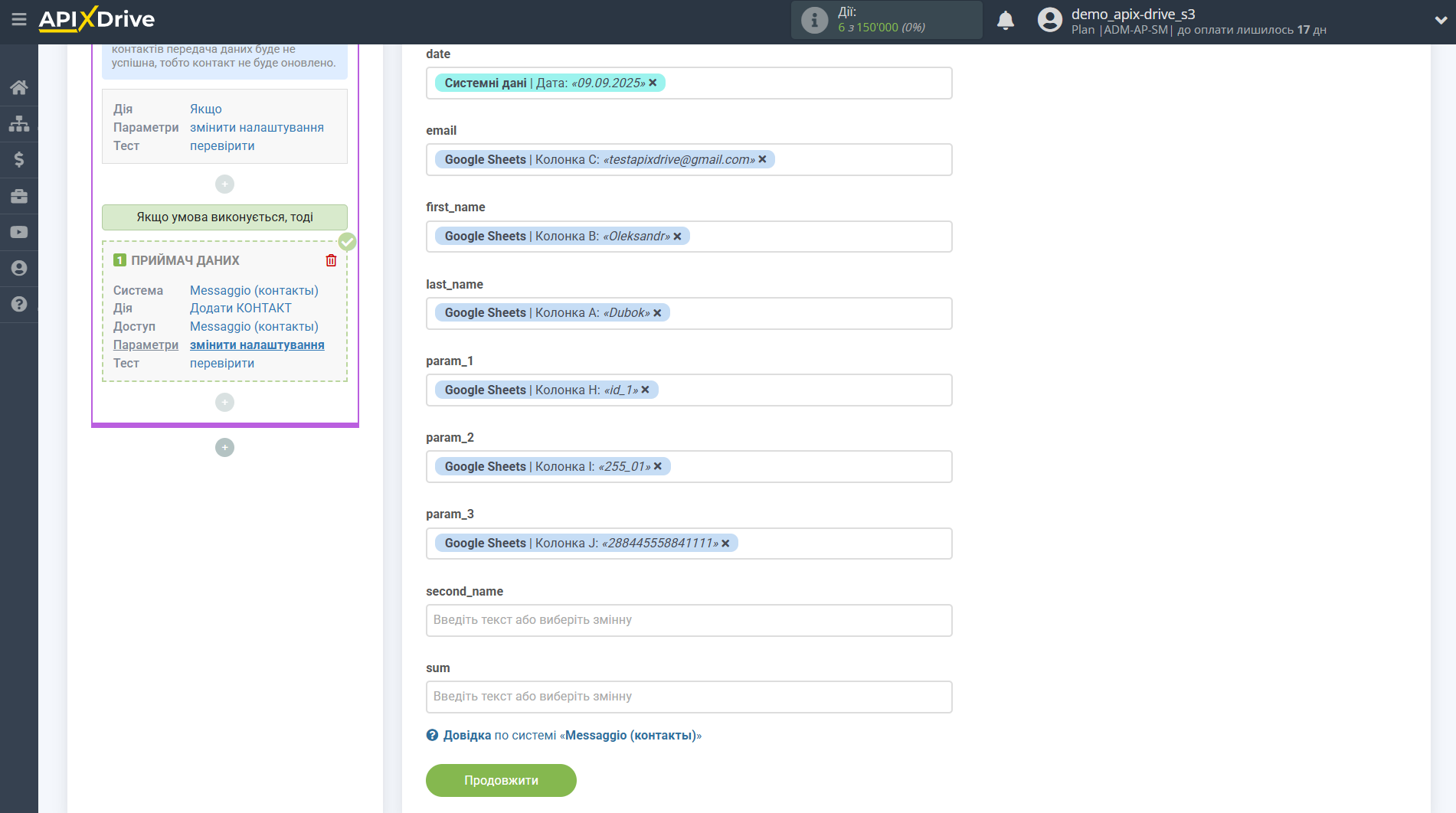Click the briefcase sidebar icon

pyautogui.click(x=19, y=196)
